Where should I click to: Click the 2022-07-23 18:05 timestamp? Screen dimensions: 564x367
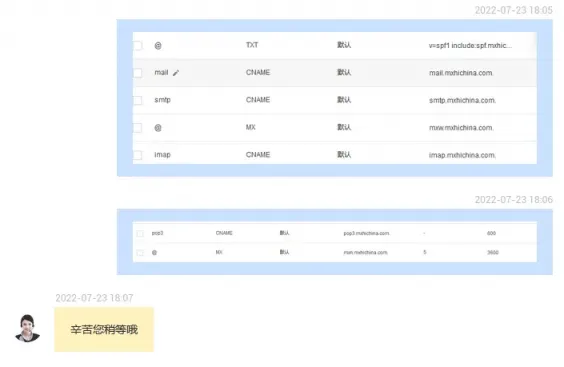pos(513,10)
